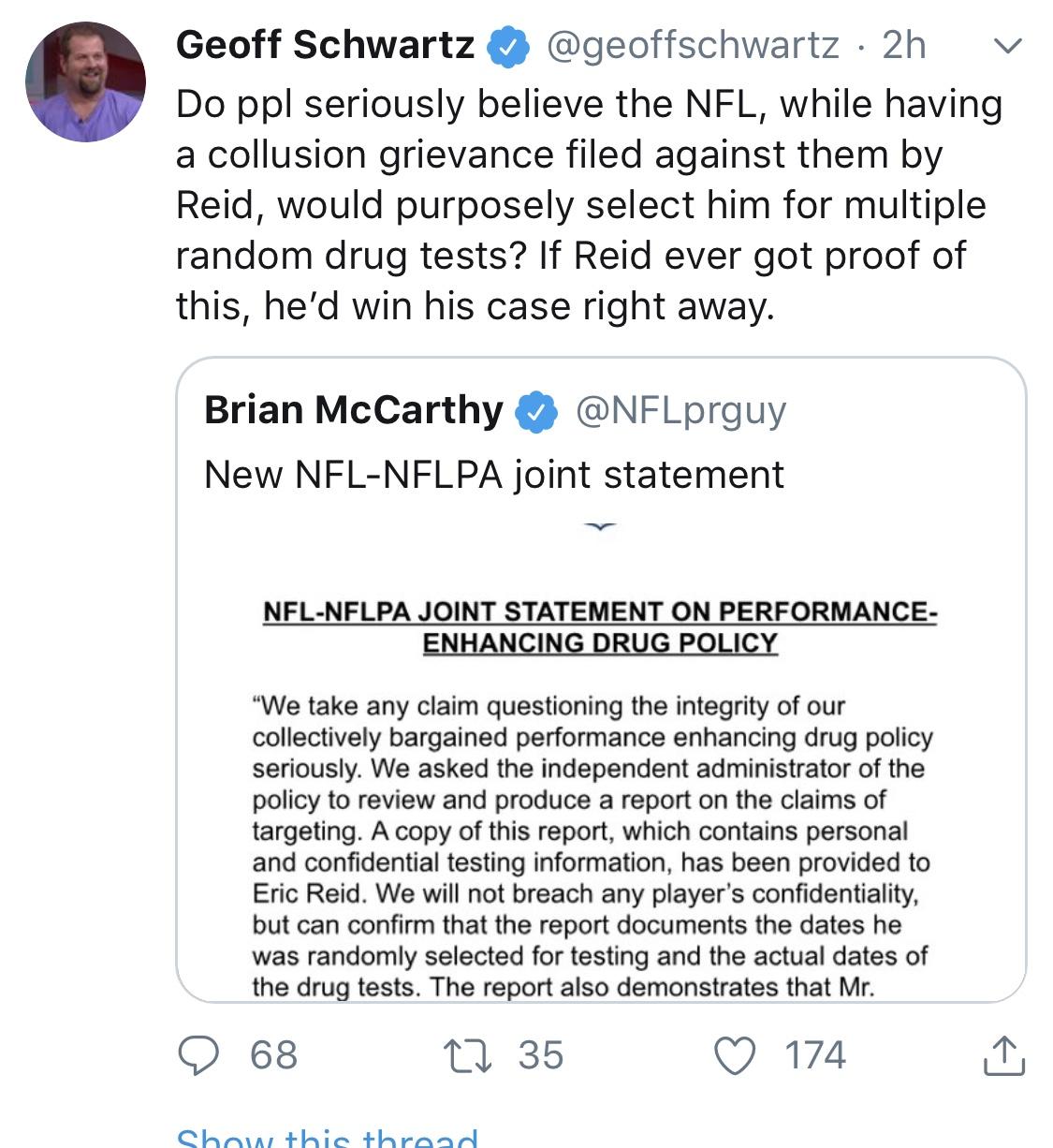The image size is (1053, 1148).
Task: Expand the tweet options chevron
Action: click(x=1006, y=45)
